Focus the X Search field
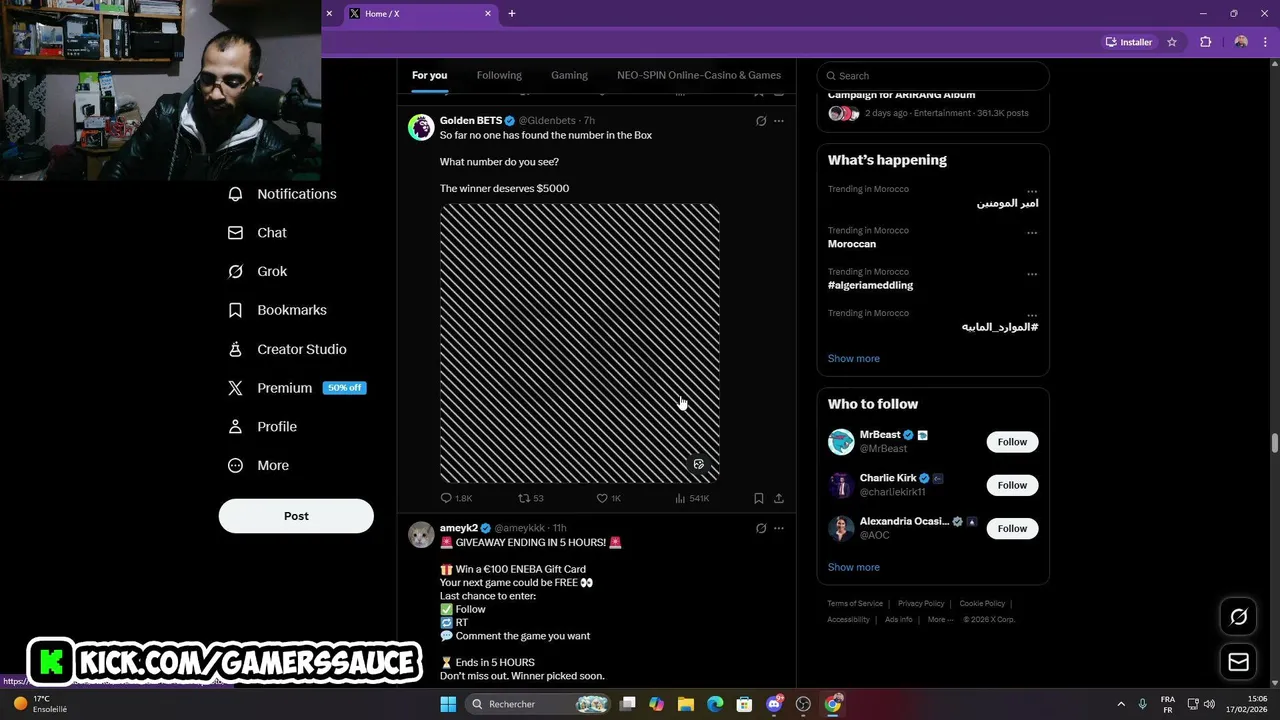This screenshot has width=1280, height=720. [933, 76]
